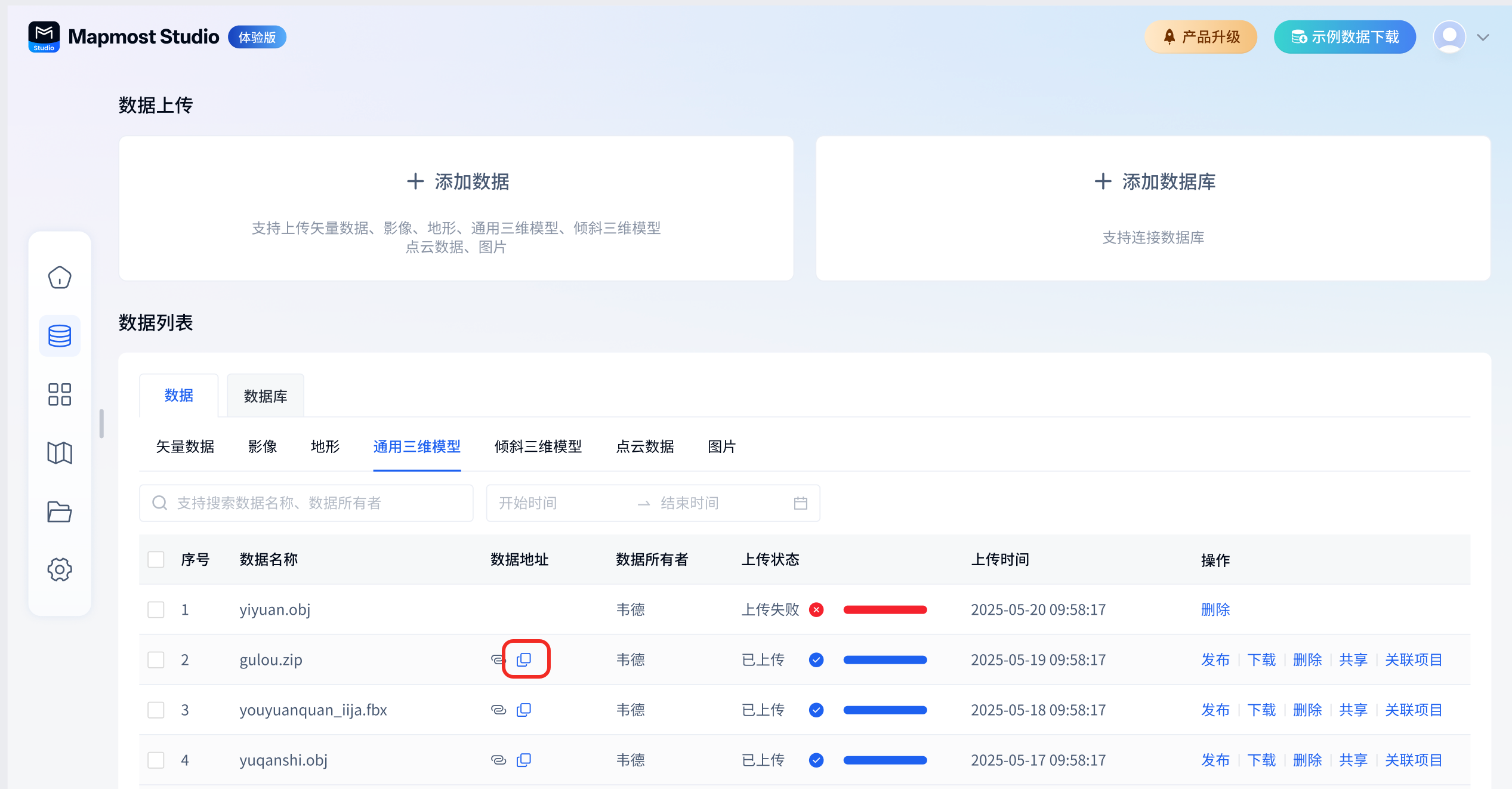
Task: Switch to 倾斜三维模型 sub-tab
Action: click(538, 446)
